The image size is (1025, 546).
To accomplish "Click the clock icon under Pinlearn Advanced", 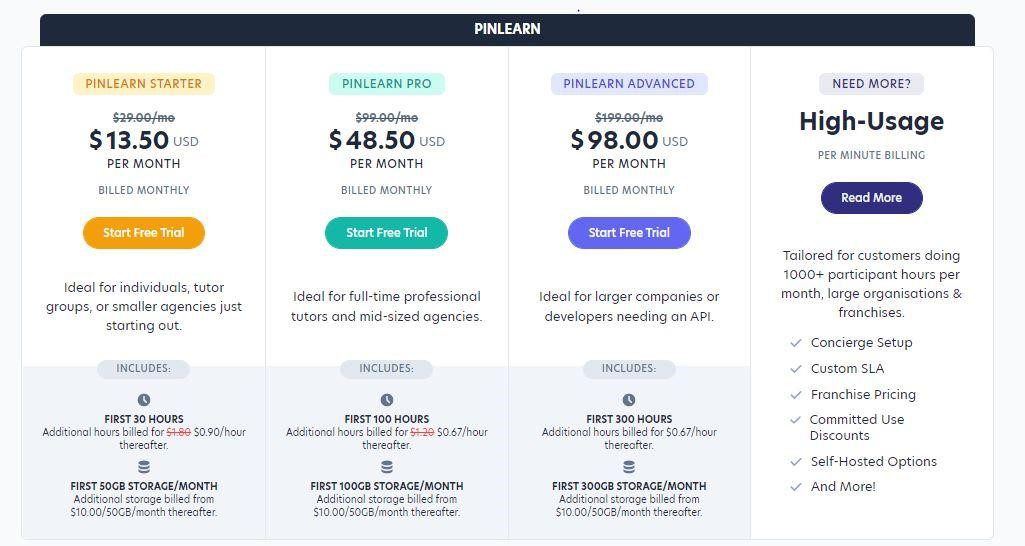I will (629, 400).
